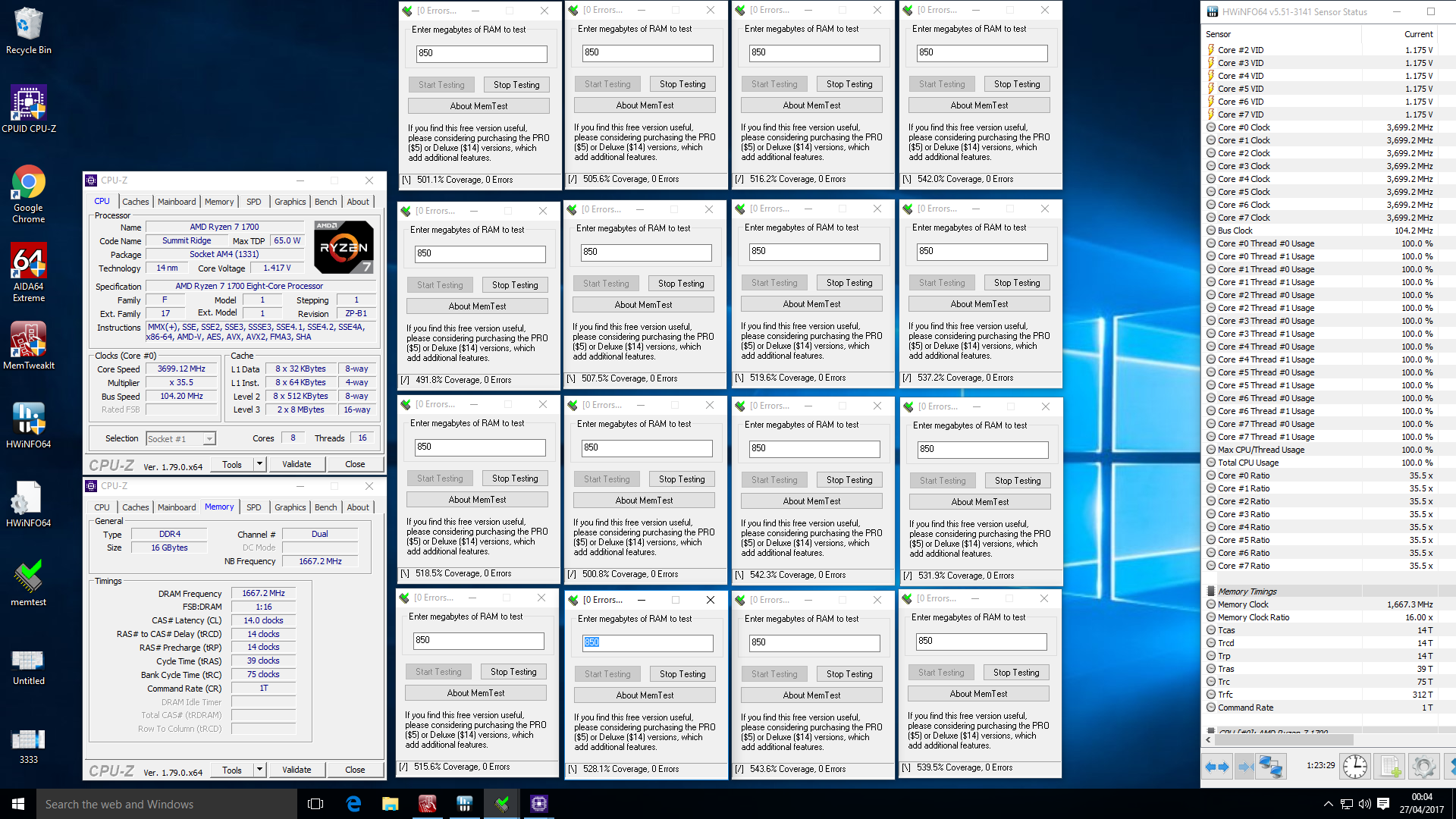Open Task View on the taskbar
The width and height of the screenshot is (1456, 819).
[x=315, y=804]
